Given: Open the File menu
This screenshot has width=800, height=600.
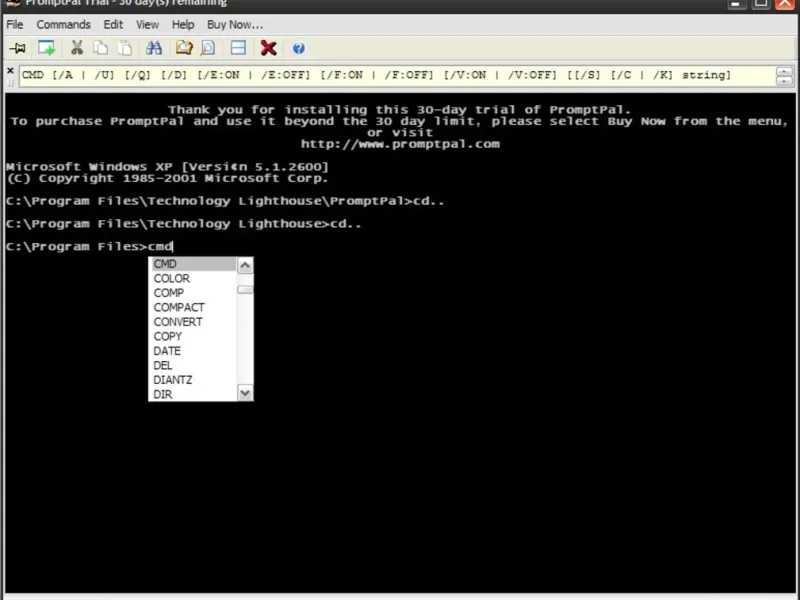Looking at the screenshot, I should [x=14, y=24].
